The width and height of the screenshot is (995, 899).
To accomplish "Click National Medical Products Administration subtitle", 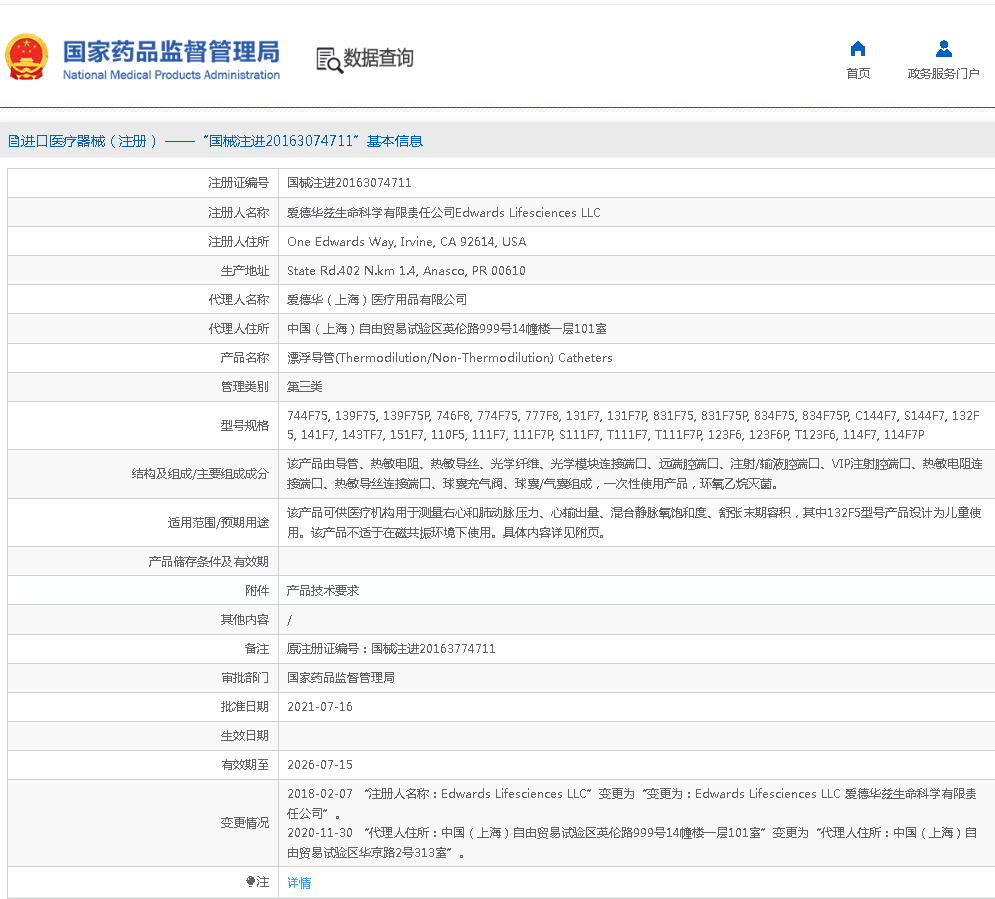I will [171, 75].
